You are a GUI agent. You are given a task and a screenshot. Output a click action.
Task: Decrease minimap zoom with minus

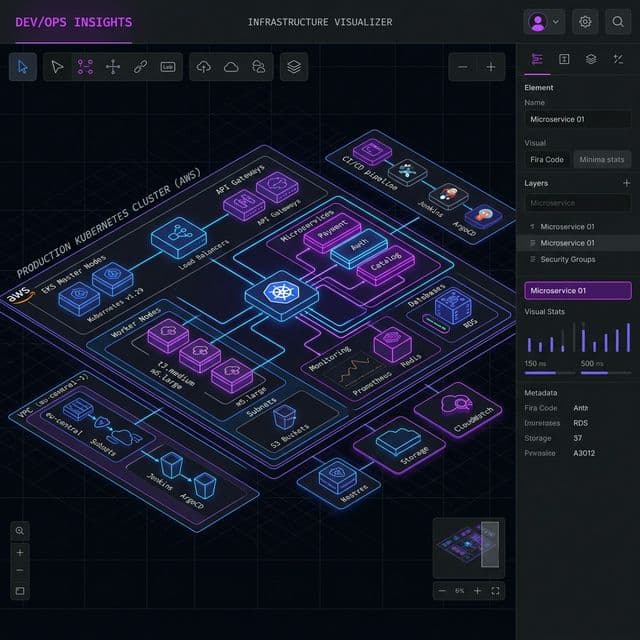pyautogui.click(x=442, y=591)
